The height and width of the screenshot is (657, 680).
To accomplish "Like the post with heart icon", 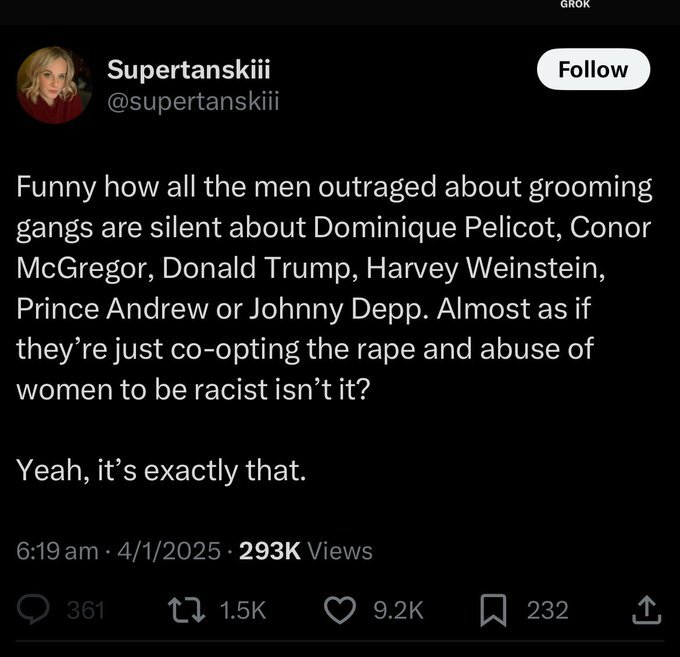I will click(x=340, y=610).
